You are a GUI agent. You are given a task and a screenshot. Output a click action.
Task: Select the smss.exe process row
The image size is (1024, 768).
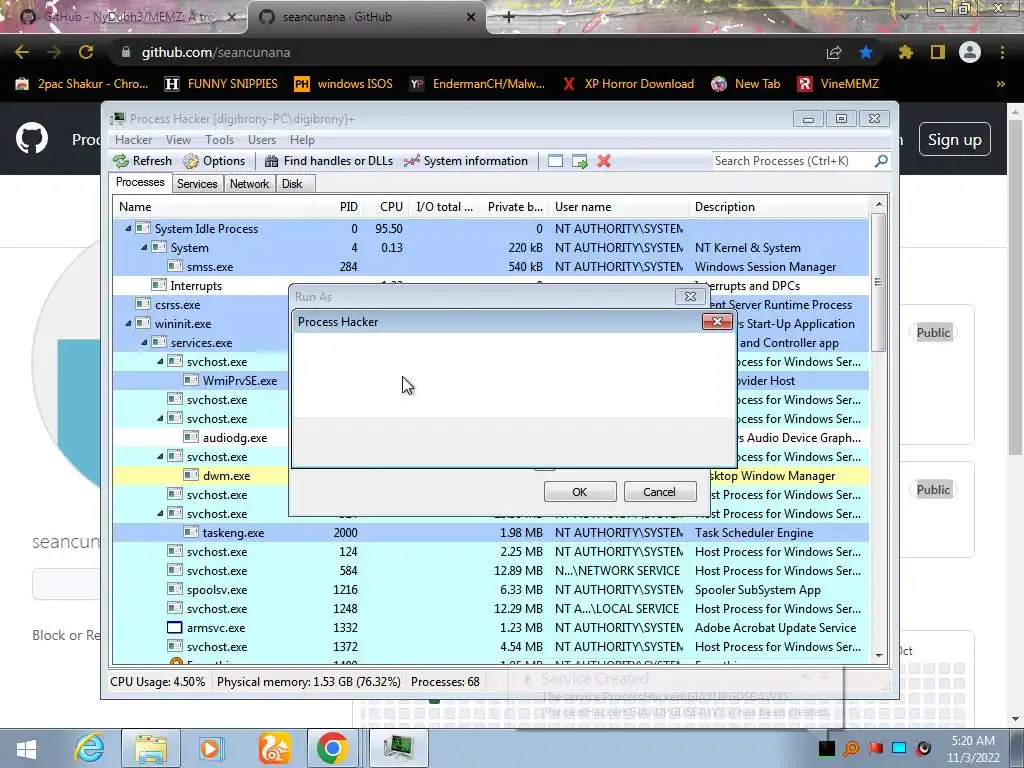tap(490, 266)
